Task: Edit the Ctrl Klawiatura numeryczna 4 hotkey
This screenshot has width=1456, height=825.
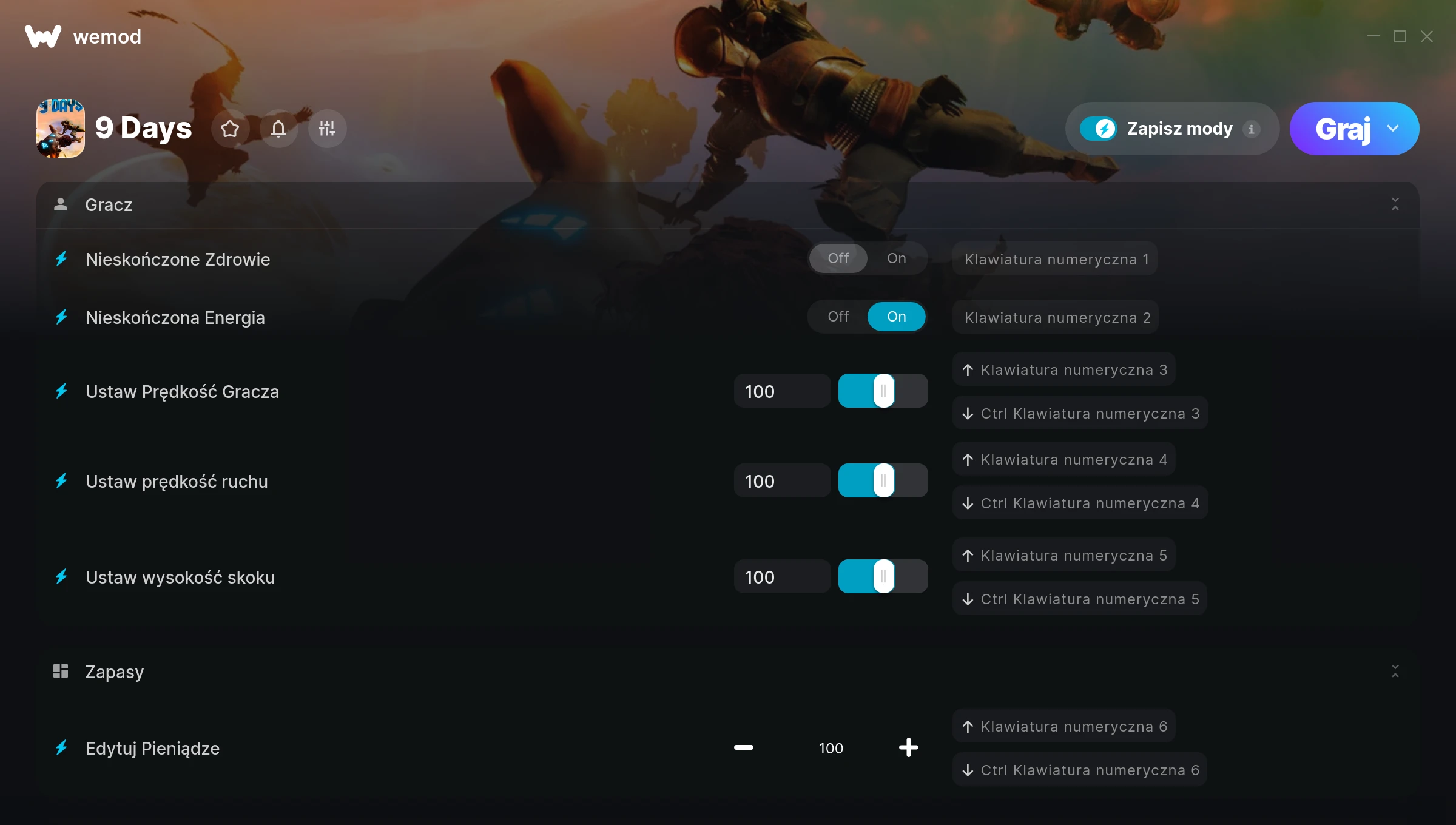Action: [x=1080, y=503]
